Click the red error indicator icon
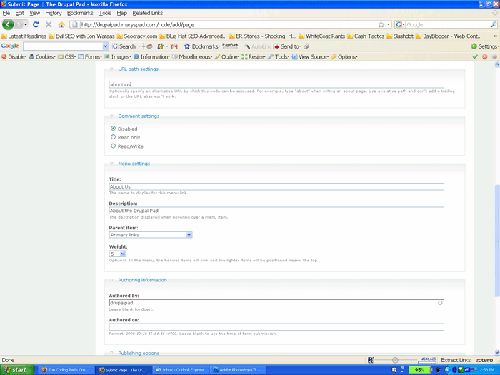 (485, 57)
